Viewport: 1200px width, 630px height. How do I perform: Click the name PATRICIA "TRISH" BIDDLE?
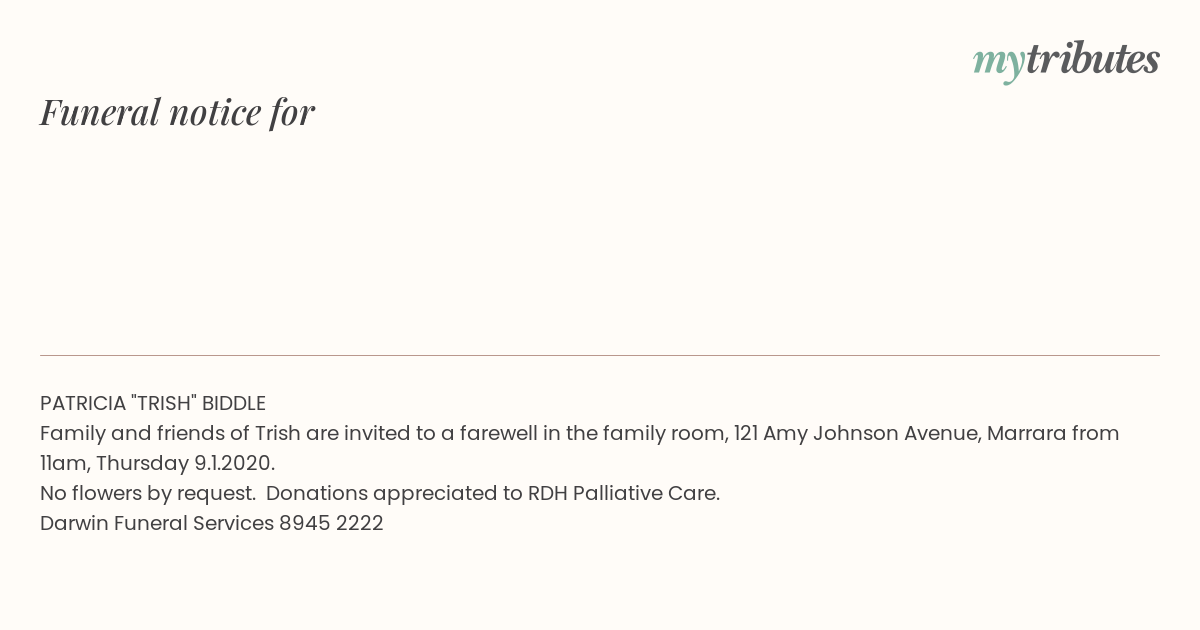click(153, 403)
